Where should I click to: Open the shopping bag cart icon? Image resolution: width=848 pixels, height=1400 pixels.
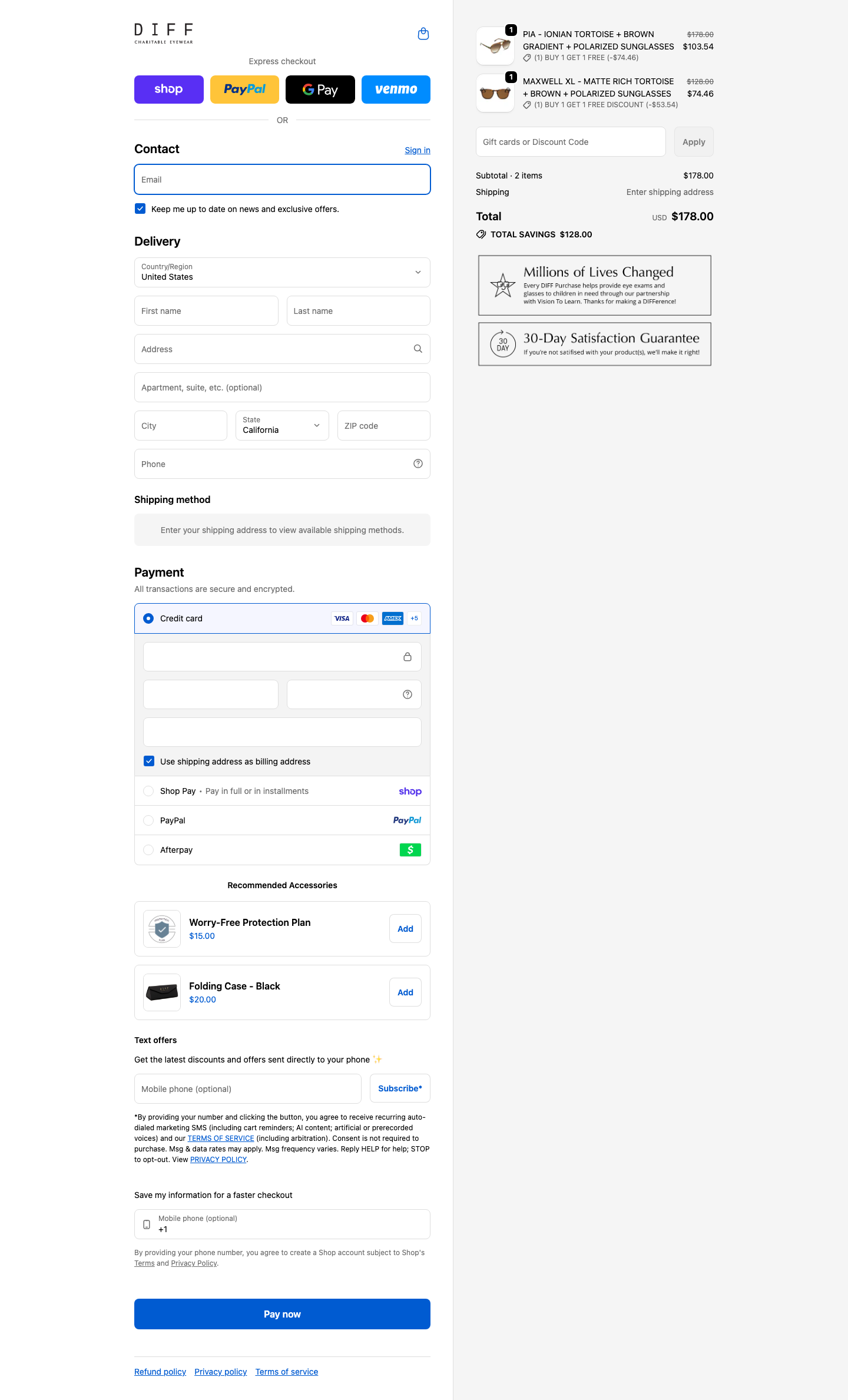coord(423,34)
